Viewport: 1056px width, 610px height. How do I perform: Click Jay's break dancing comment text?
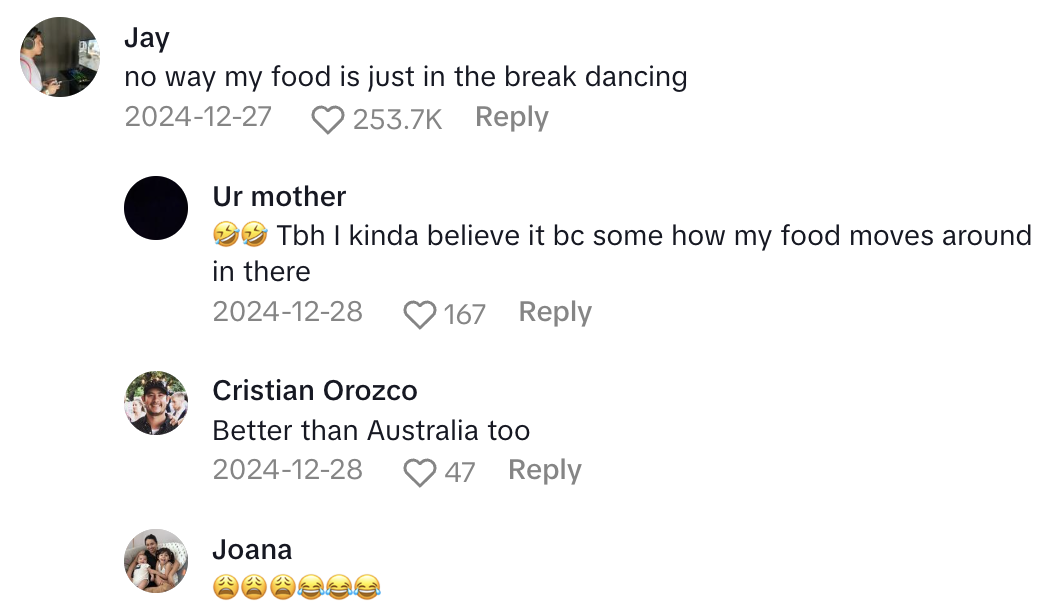click(x=405, y=77)
